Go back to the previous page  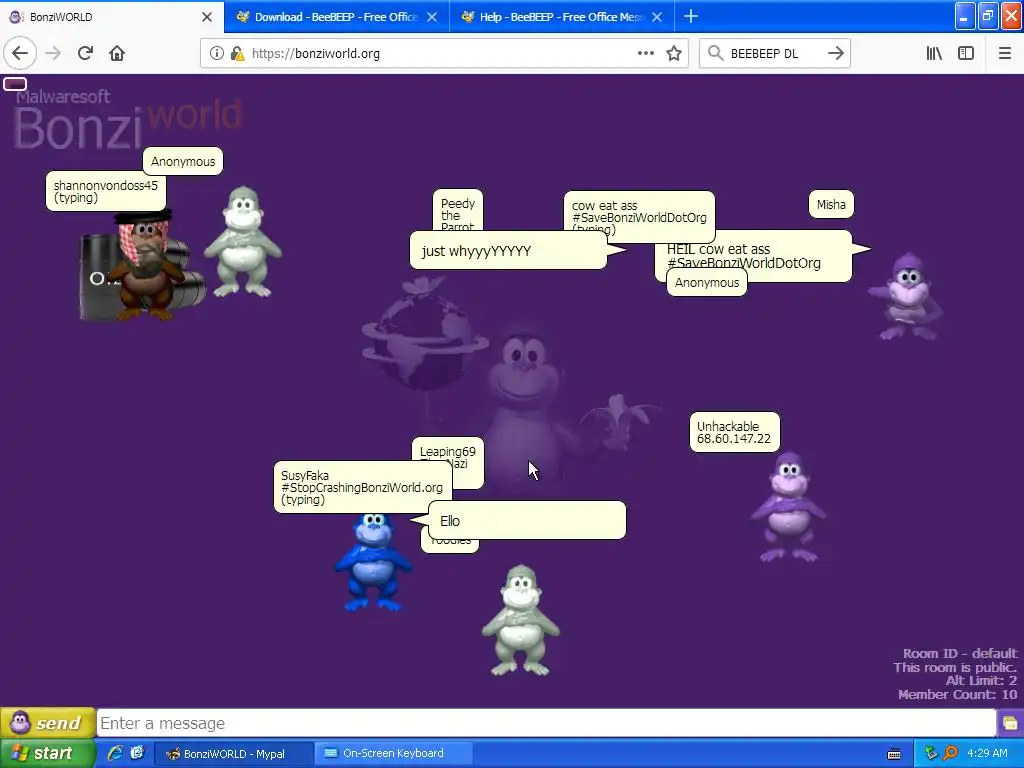tap(20, 54)
